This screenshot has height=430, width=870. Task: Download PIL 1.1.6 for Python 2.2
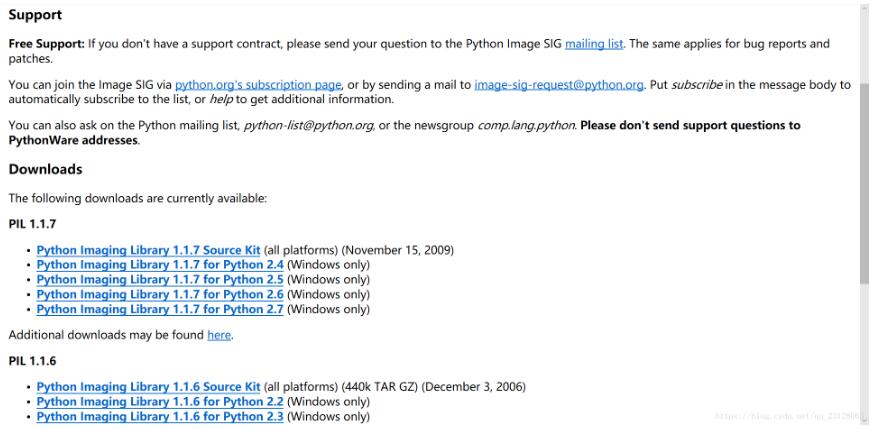[x=160, y=402]
